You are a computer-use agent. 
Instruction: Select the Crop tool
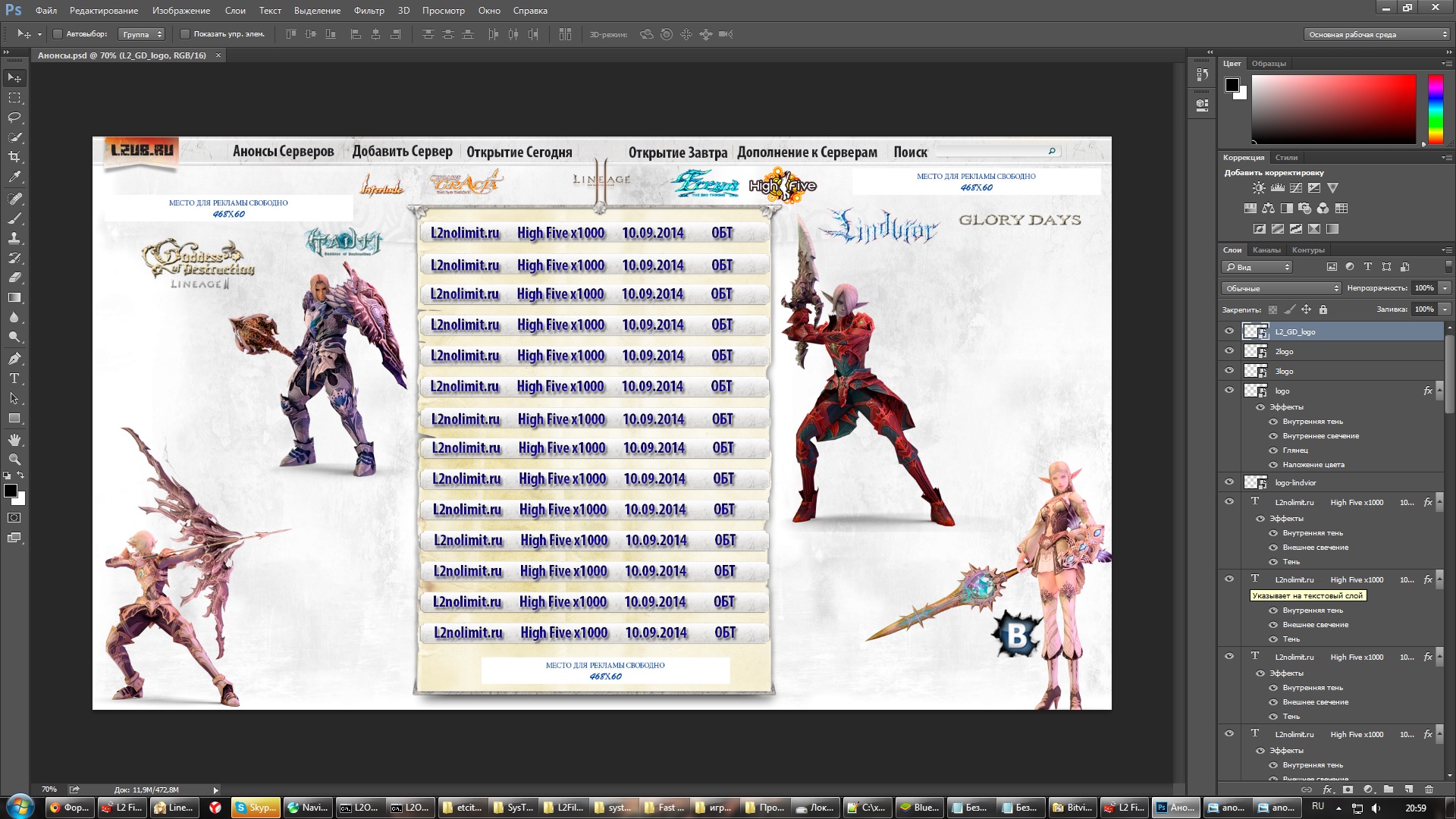[14, 157]
